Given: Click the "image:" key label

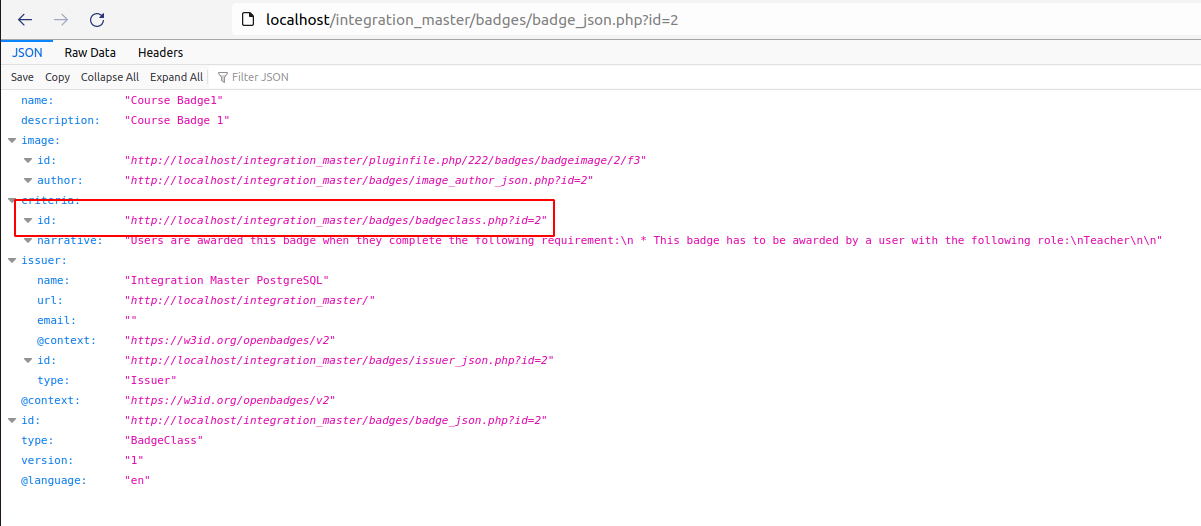Looking at the screenshot, I should point(40,140).
